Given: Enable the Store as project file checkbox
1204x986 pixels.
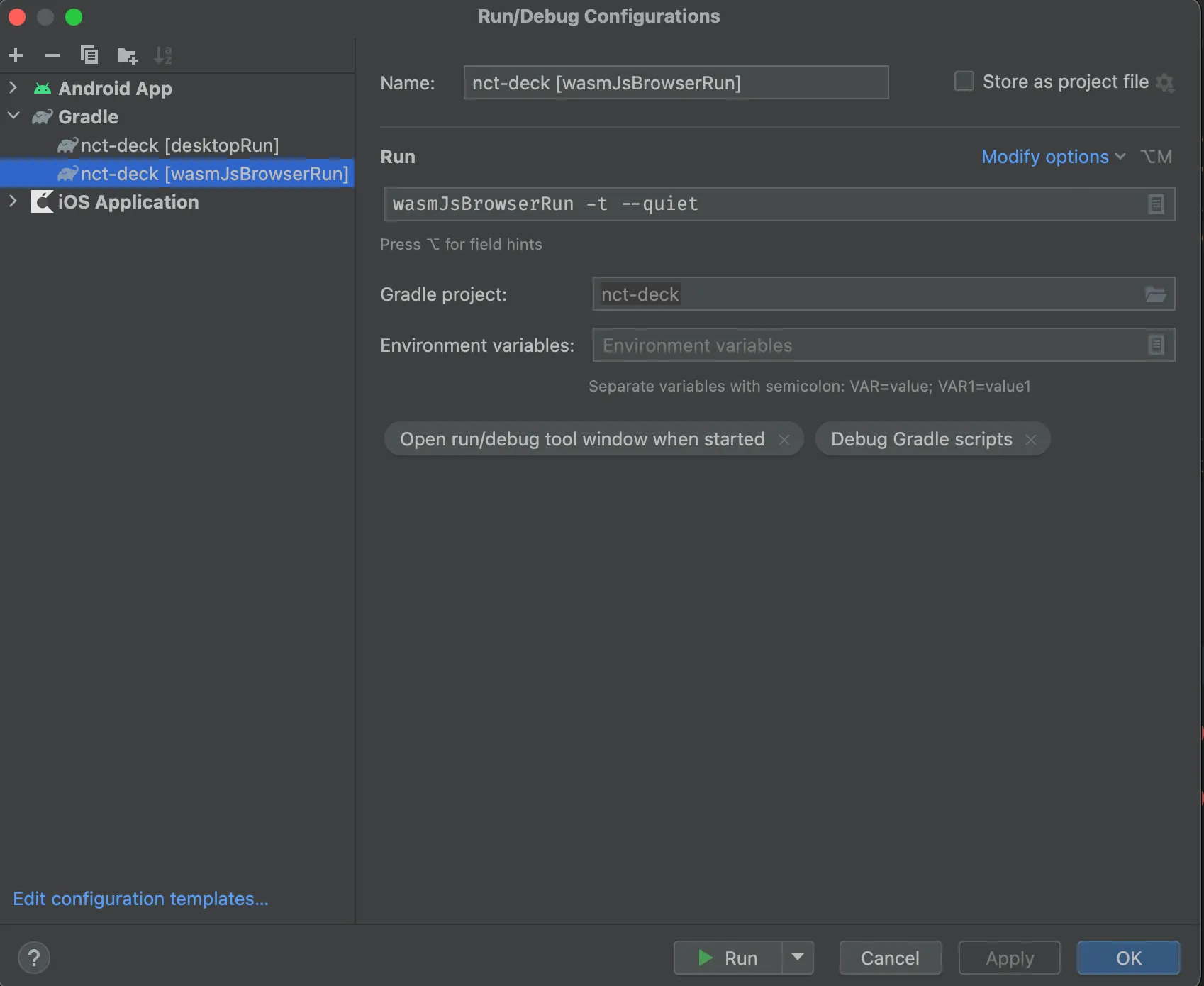Looking at the screenshot, I should coord(964,82).
